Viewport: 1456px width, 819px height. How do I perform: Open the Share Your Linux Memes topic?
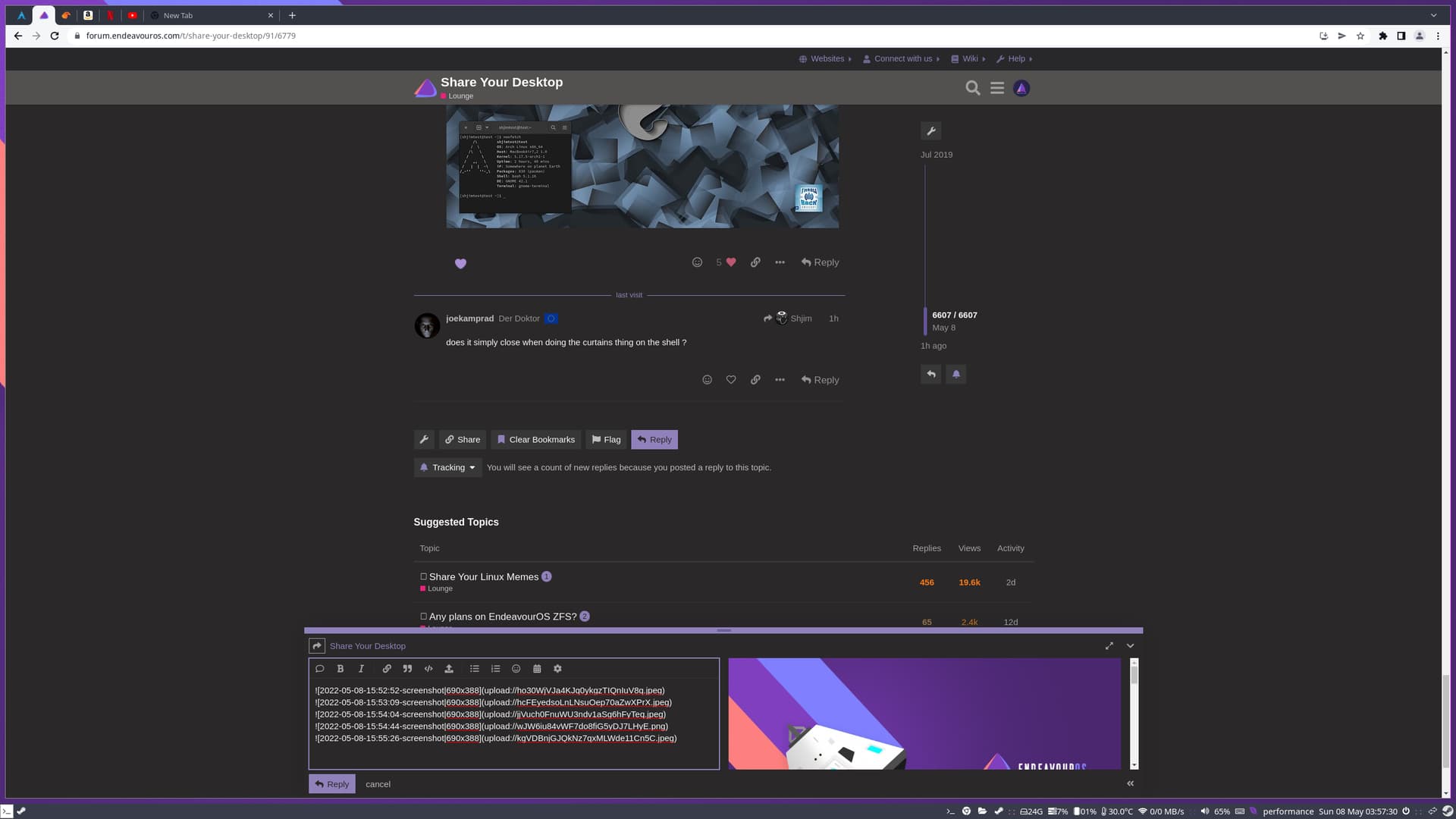point(484,577)
